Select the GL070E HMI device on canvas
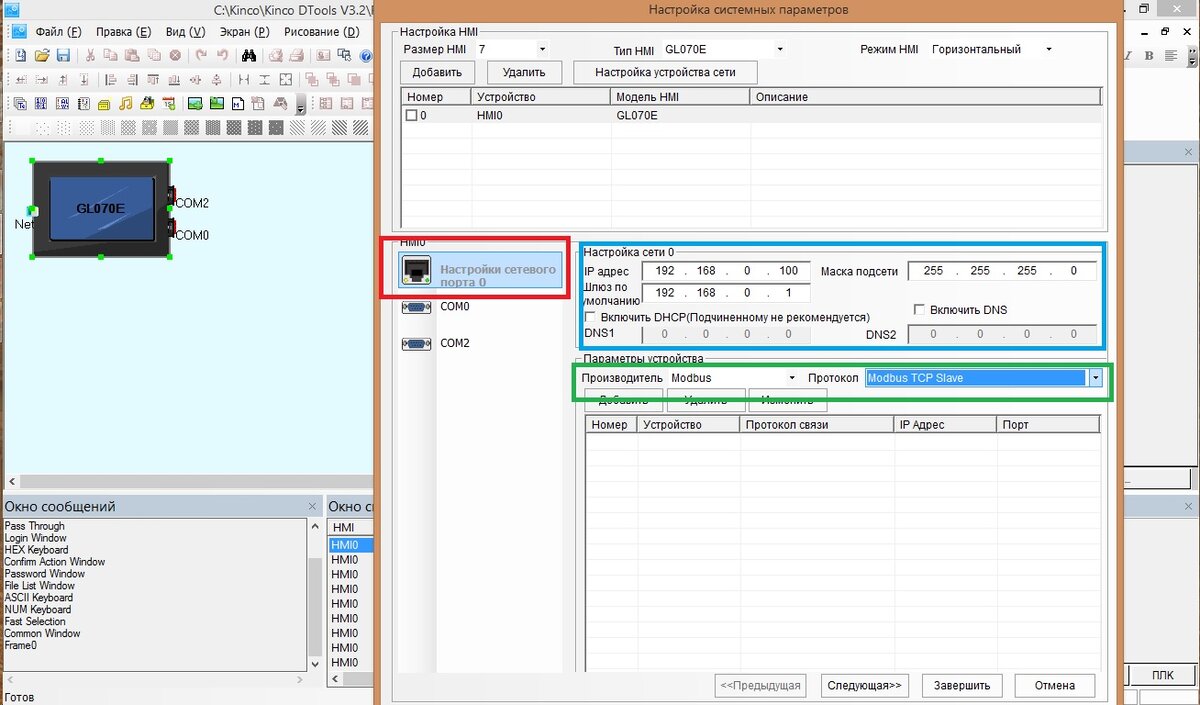Screen dimensions: 1200x705 (101, 208)
